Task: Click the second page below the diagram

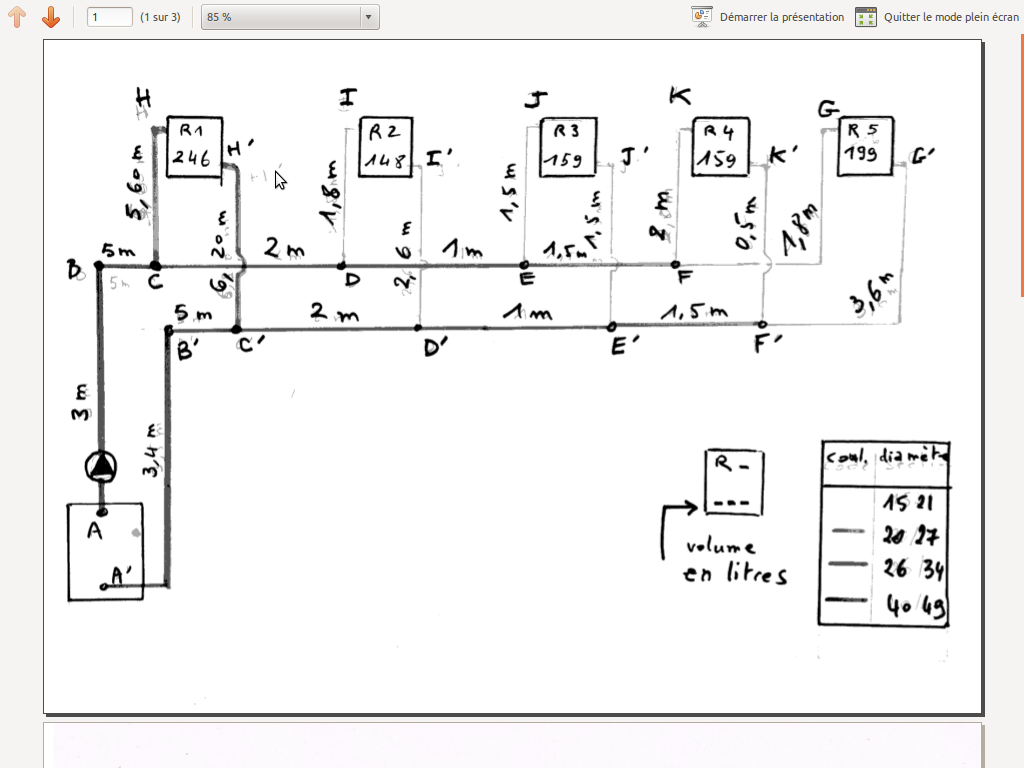Action: (513, 745)
